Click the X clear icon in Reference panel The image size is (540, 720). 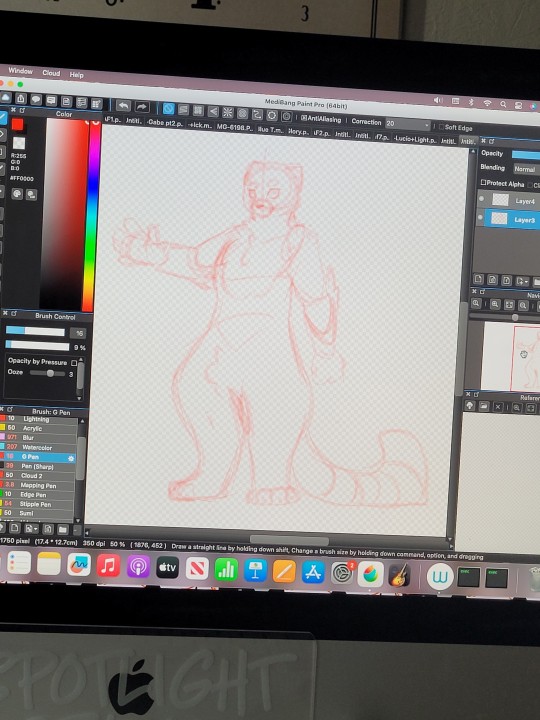498,407
